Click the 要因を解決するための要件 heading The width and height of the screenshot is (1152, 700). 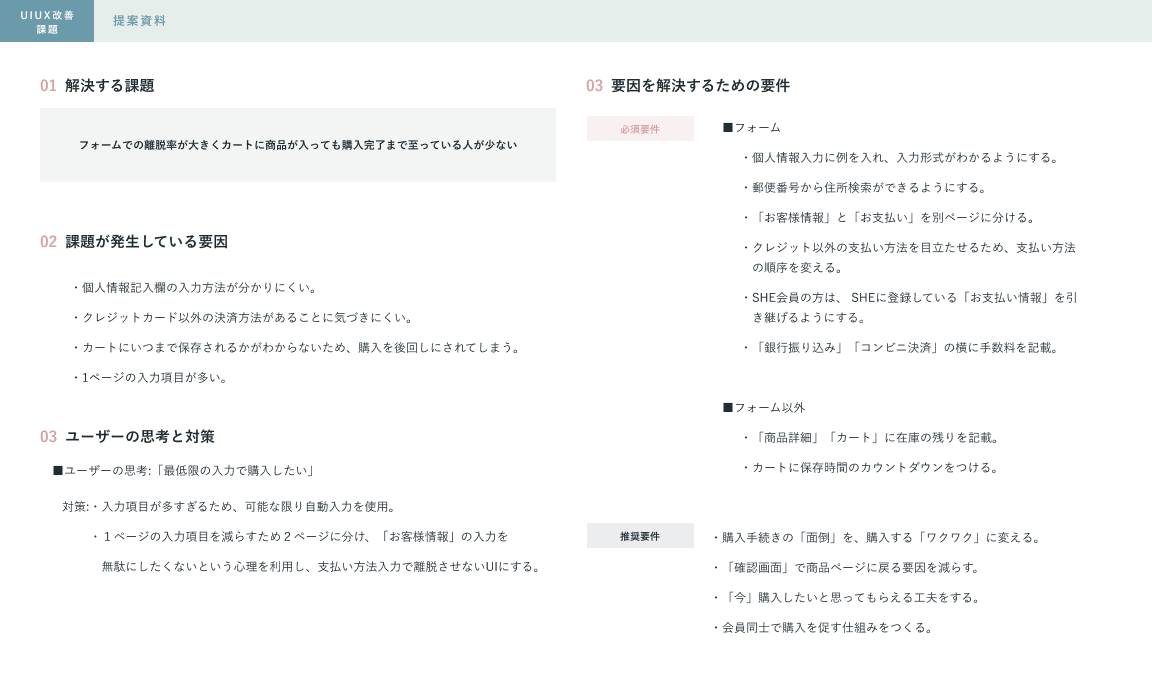[700, 86]
